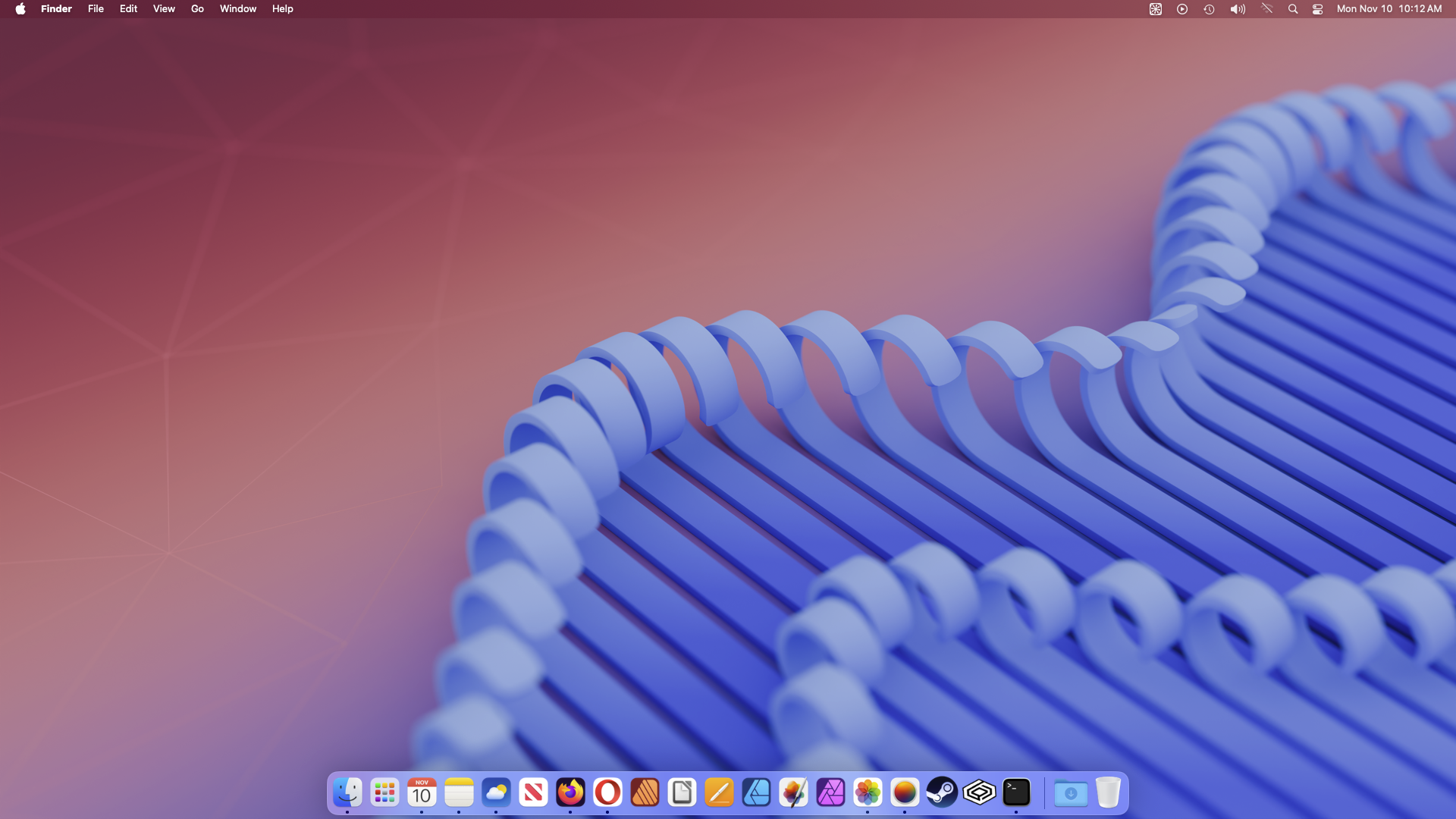Image resolution: width=1456 pixels, height=819 pixels.
Task: Expand the Downloads stack in Dock
Action: [x=1070, y=793]
